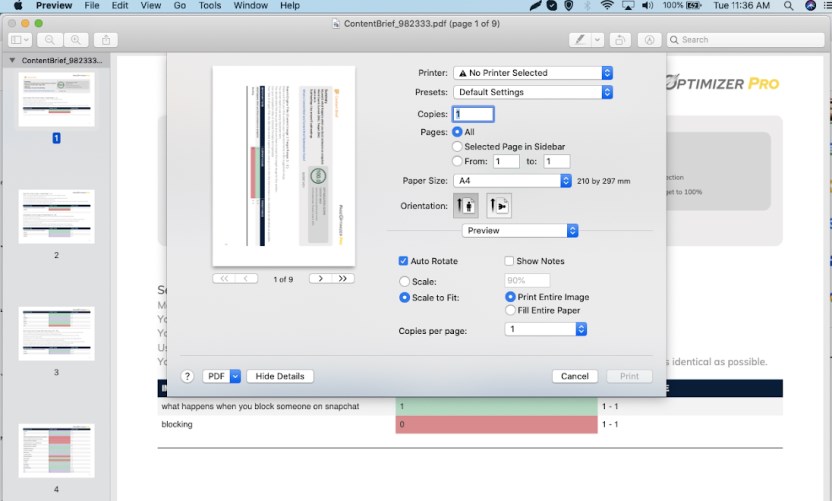Viewport: 832px width, 501px height.
Task: Go to next page in print preview
Action: (x=320, y=279)
